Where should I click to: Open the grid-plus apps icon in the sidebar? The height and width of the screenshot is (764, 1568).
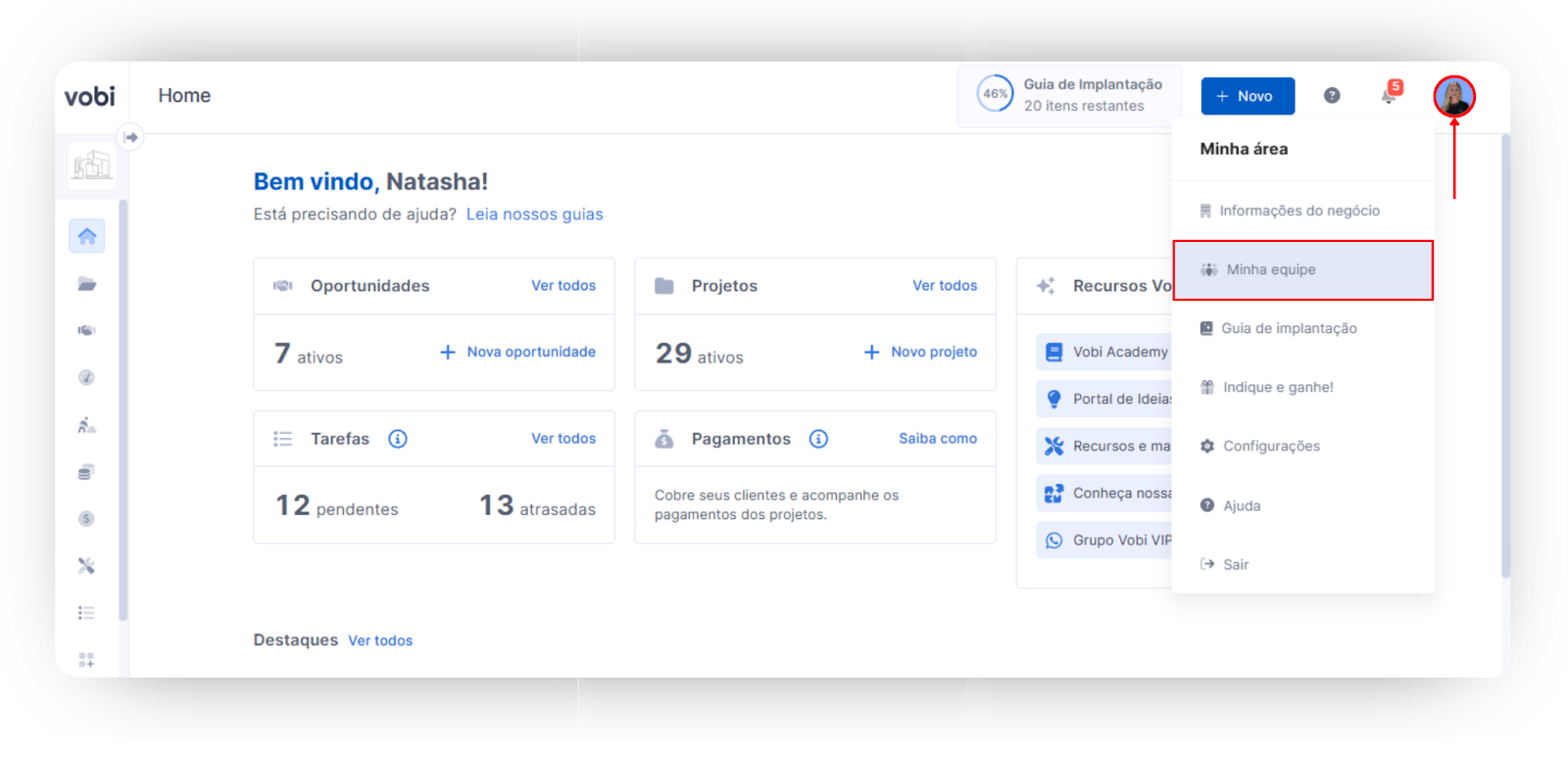coord(87,659)
